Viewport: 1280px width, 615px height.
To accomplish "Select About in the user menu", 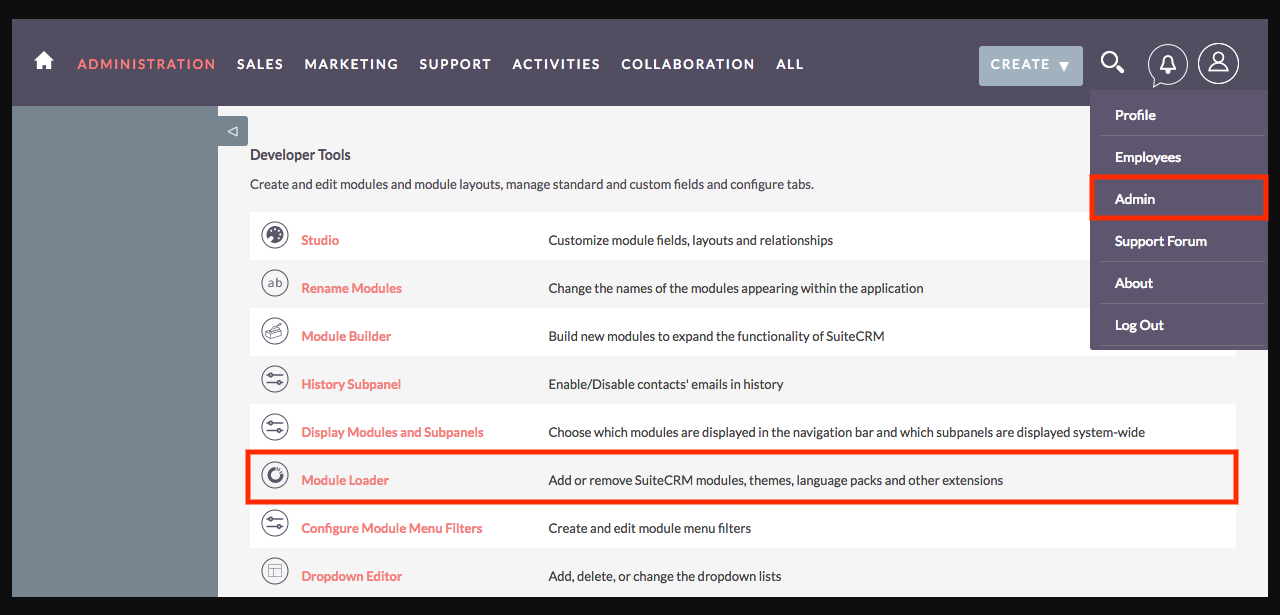I will (1134, 283).
